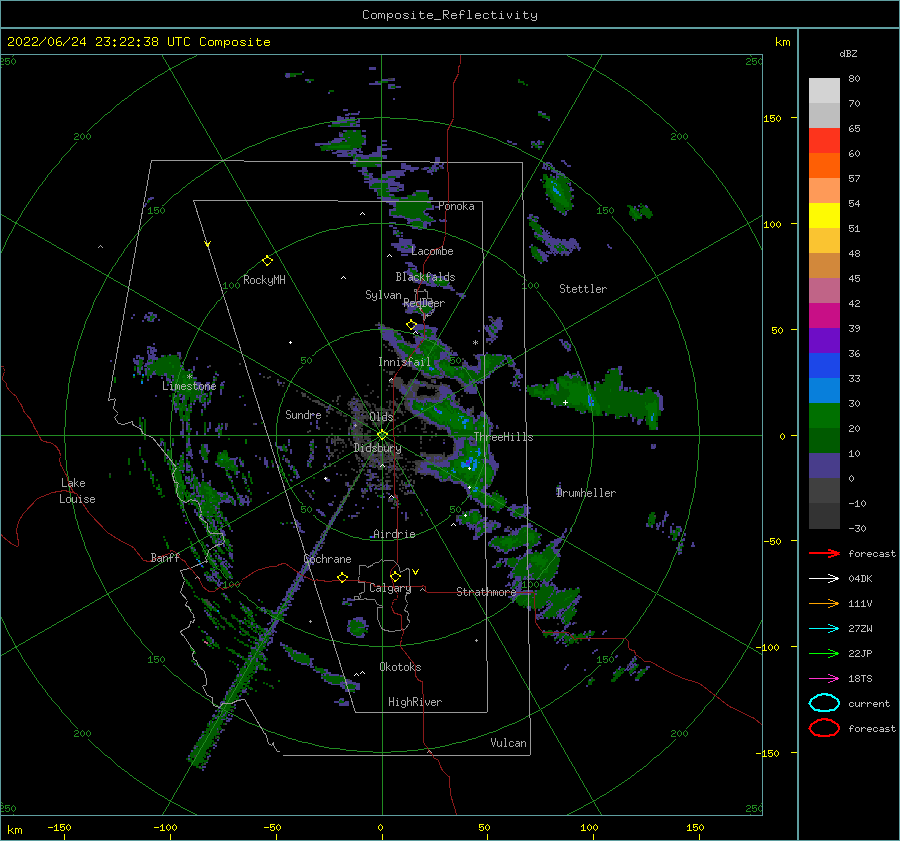This screenshot has height=841, width=900.
Task: Click the magenta 18TS arrow in legend
Action: tap(824, 679)
